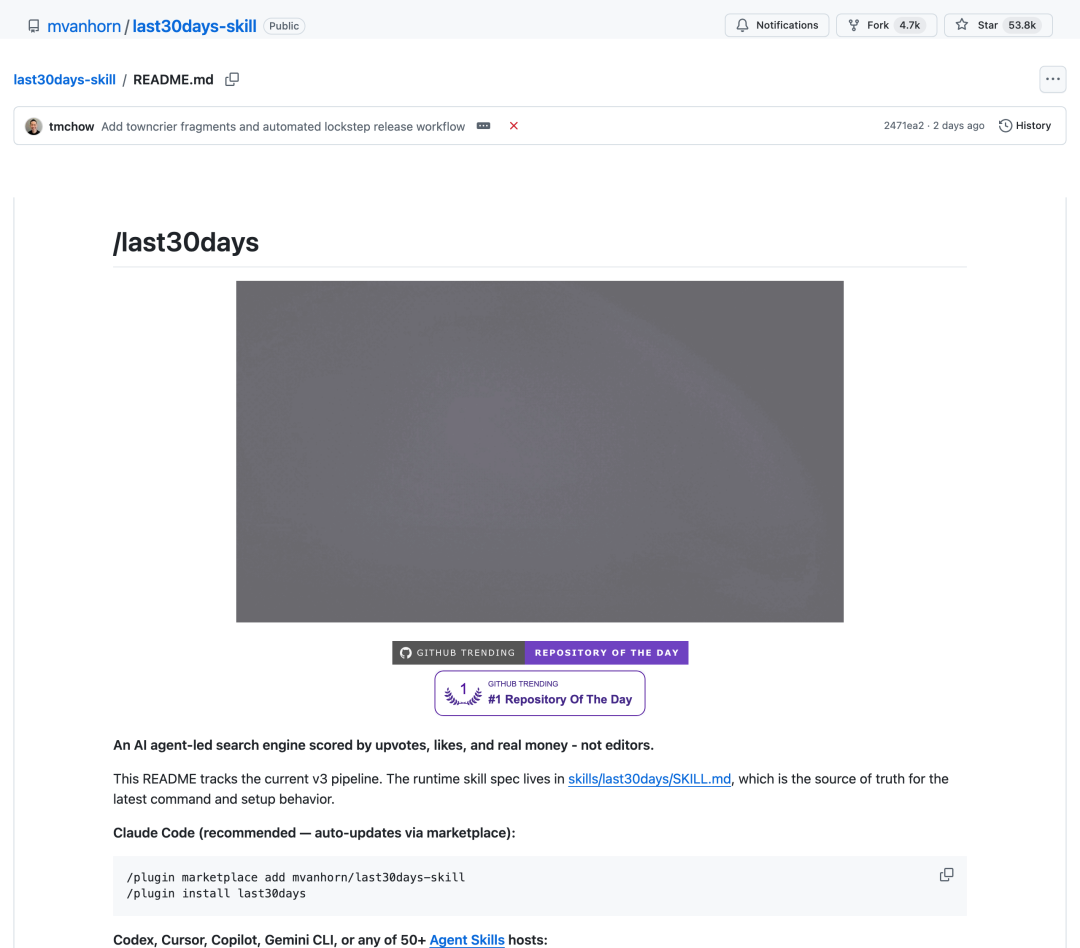Click the '/plugin install last30days' code line

pyautogui.click(x=216, y=894)
